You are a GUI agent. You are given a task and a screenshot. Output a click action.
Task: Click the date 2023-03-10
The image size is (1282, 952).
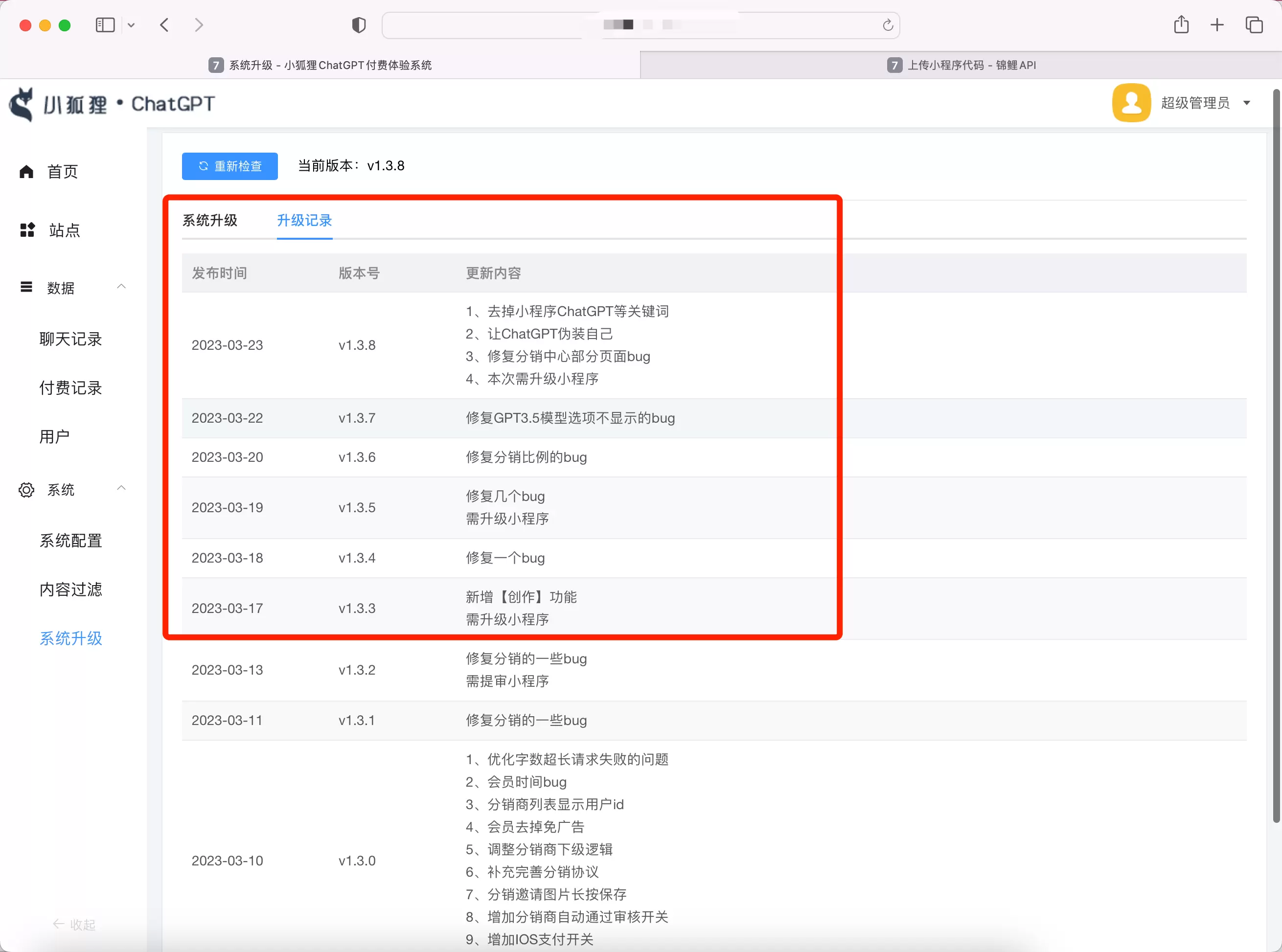(x=227, y=861)
